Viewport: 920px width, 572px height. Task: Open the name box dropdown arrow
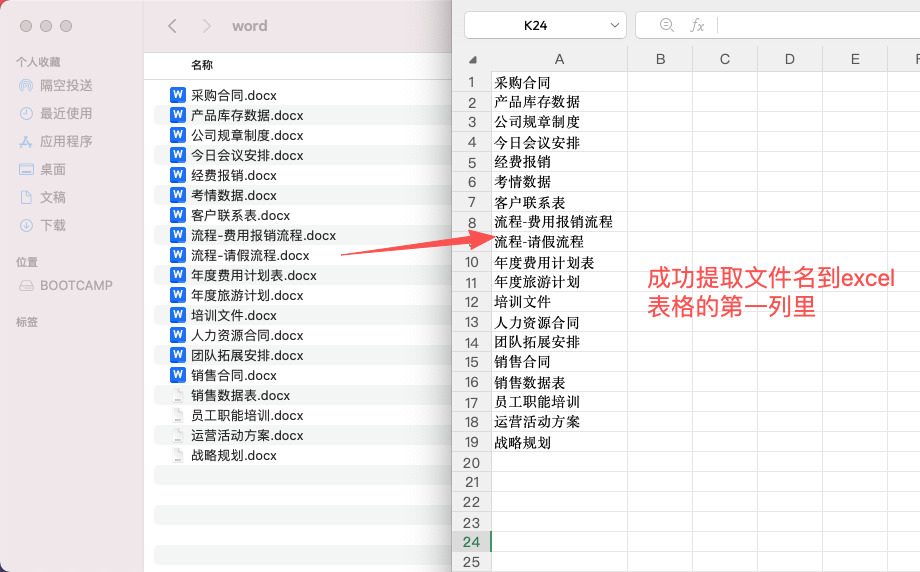614,25
